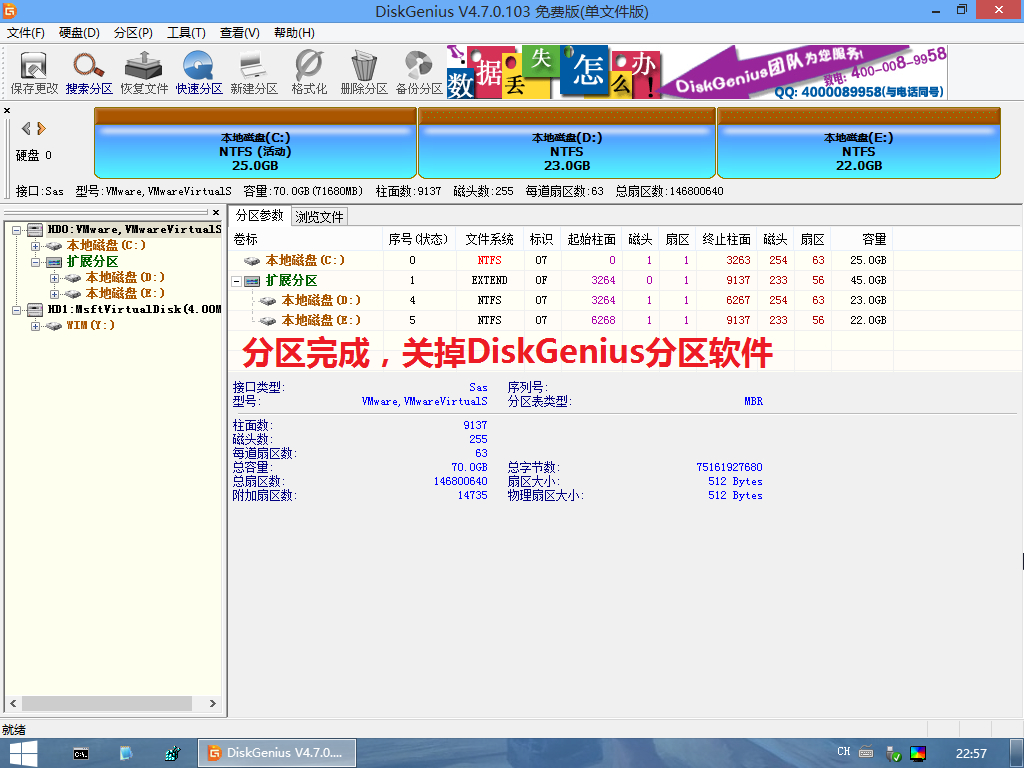The height and width of the screenshot is (768, 1024).
Task: Open the 硬盘(D) menu
Action: point(79,33)
